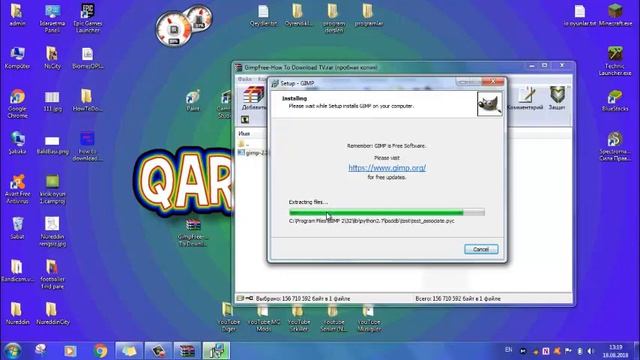
Task: Click the 'Extracting files...' label
Action: click(308, 202)
